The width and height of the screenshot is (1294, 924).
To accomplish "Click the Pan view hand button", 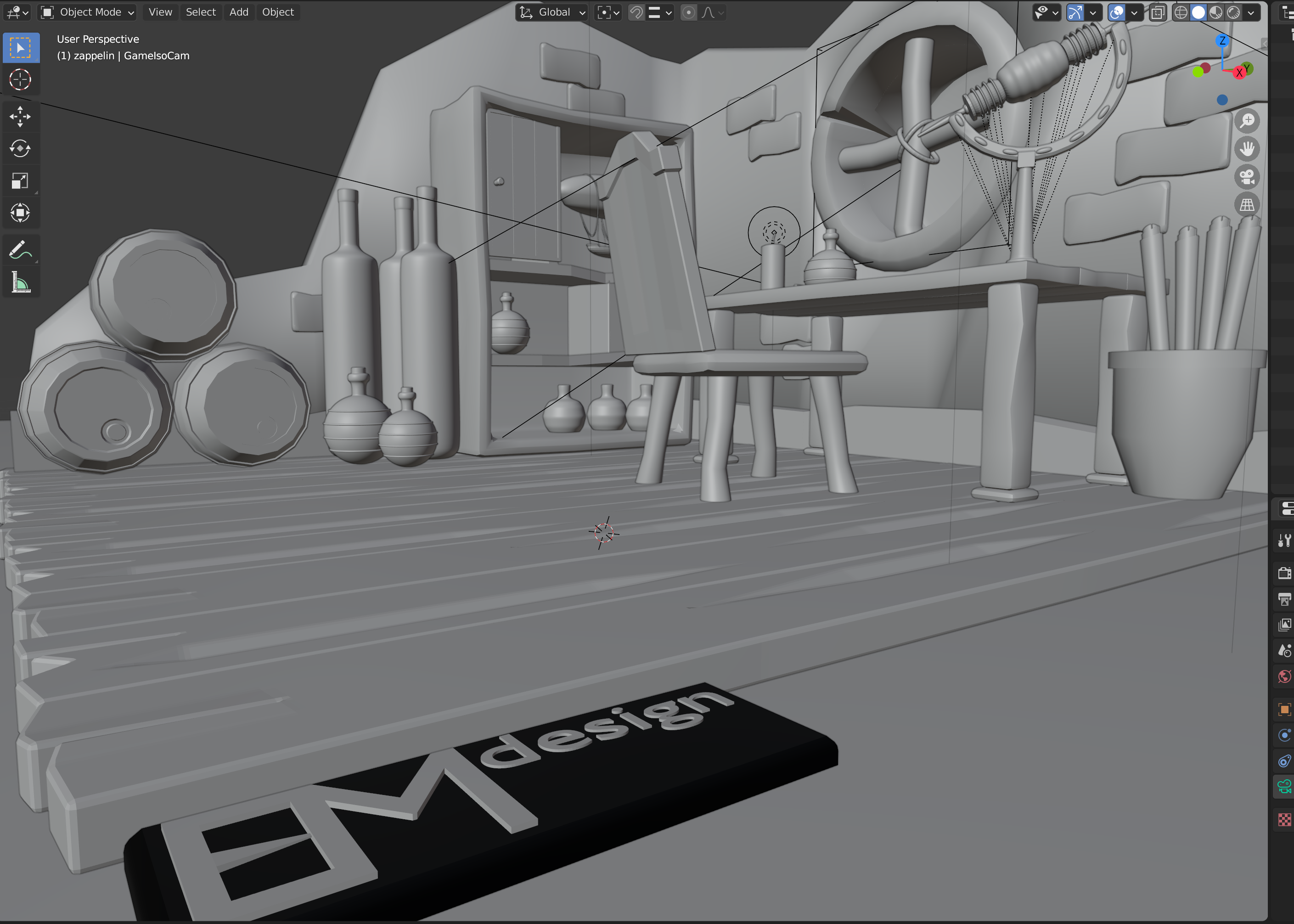I will [x=1247, y=149].
